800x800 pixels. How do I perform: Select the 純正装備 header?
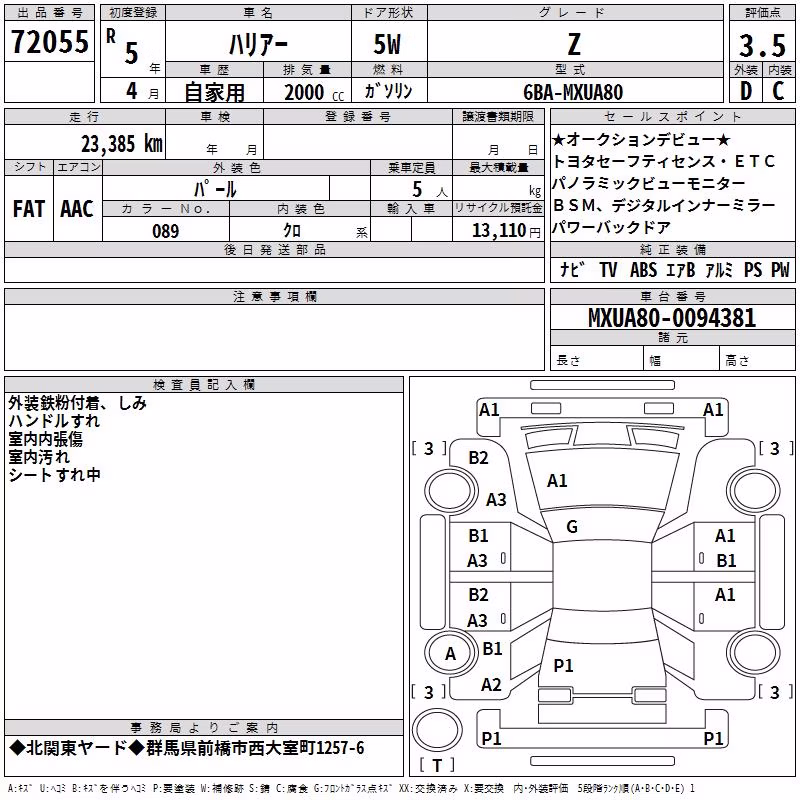(x=673, y=249)
